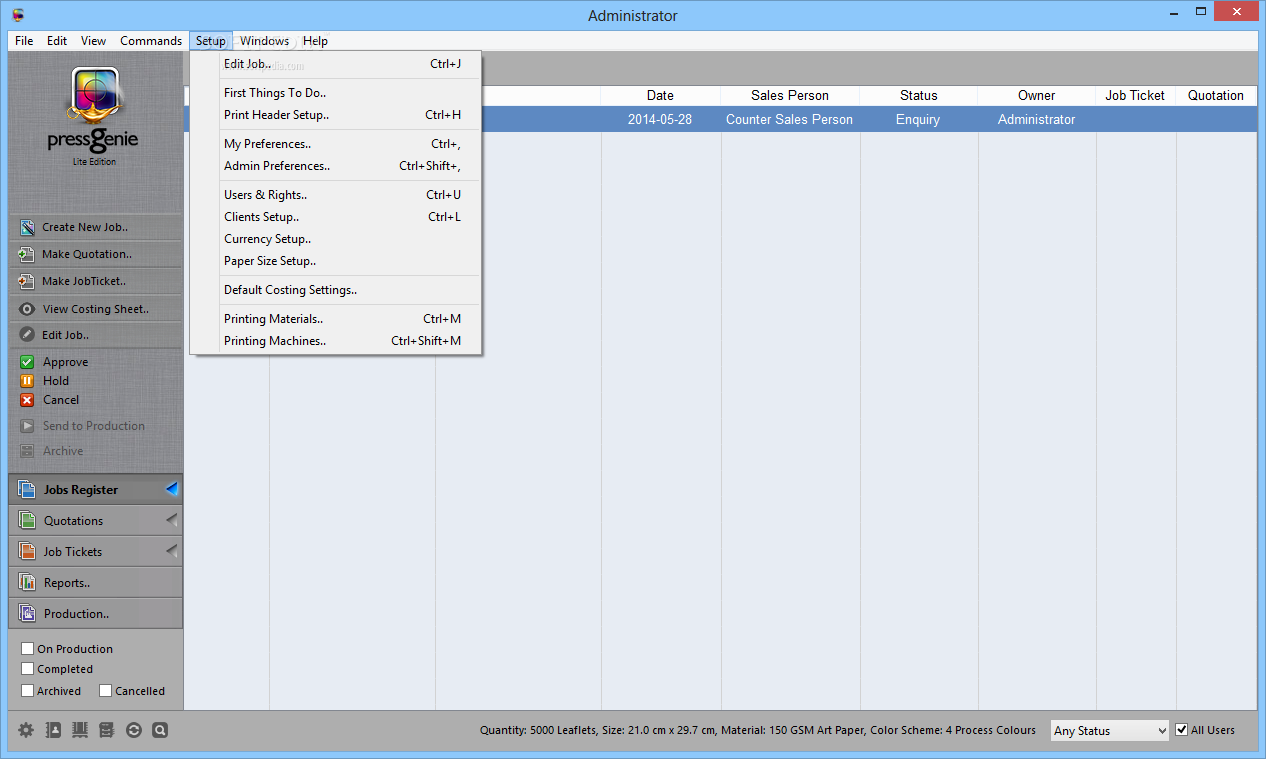Select Default Costing Settings.. menu item

coord(336,290)
